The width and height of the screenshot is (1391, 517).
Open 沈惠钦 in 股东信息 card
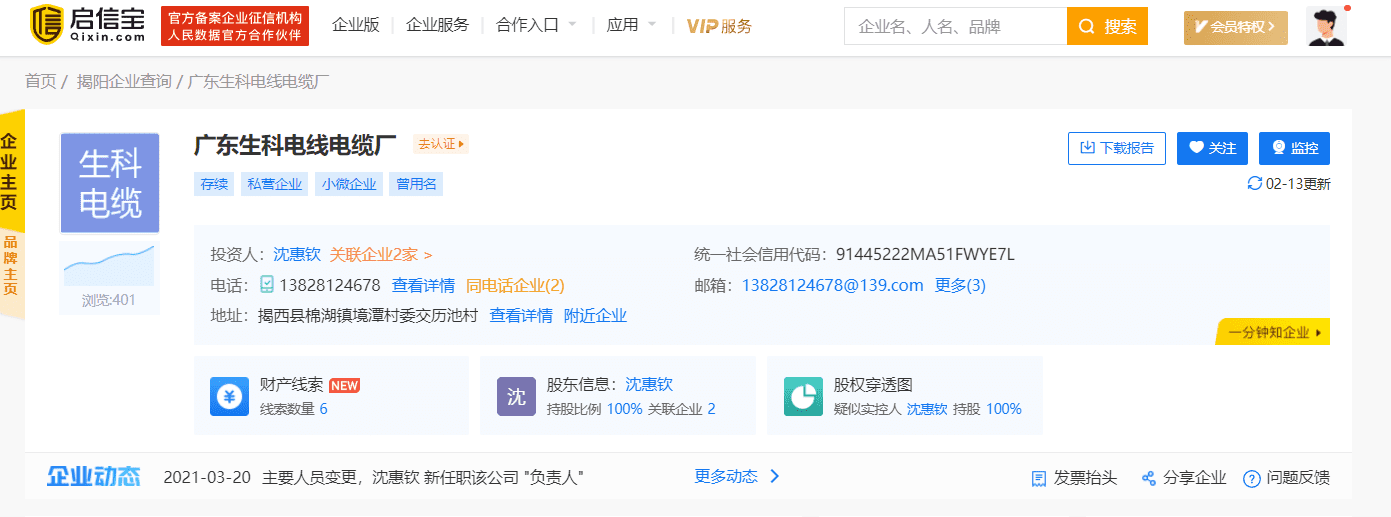649,384
